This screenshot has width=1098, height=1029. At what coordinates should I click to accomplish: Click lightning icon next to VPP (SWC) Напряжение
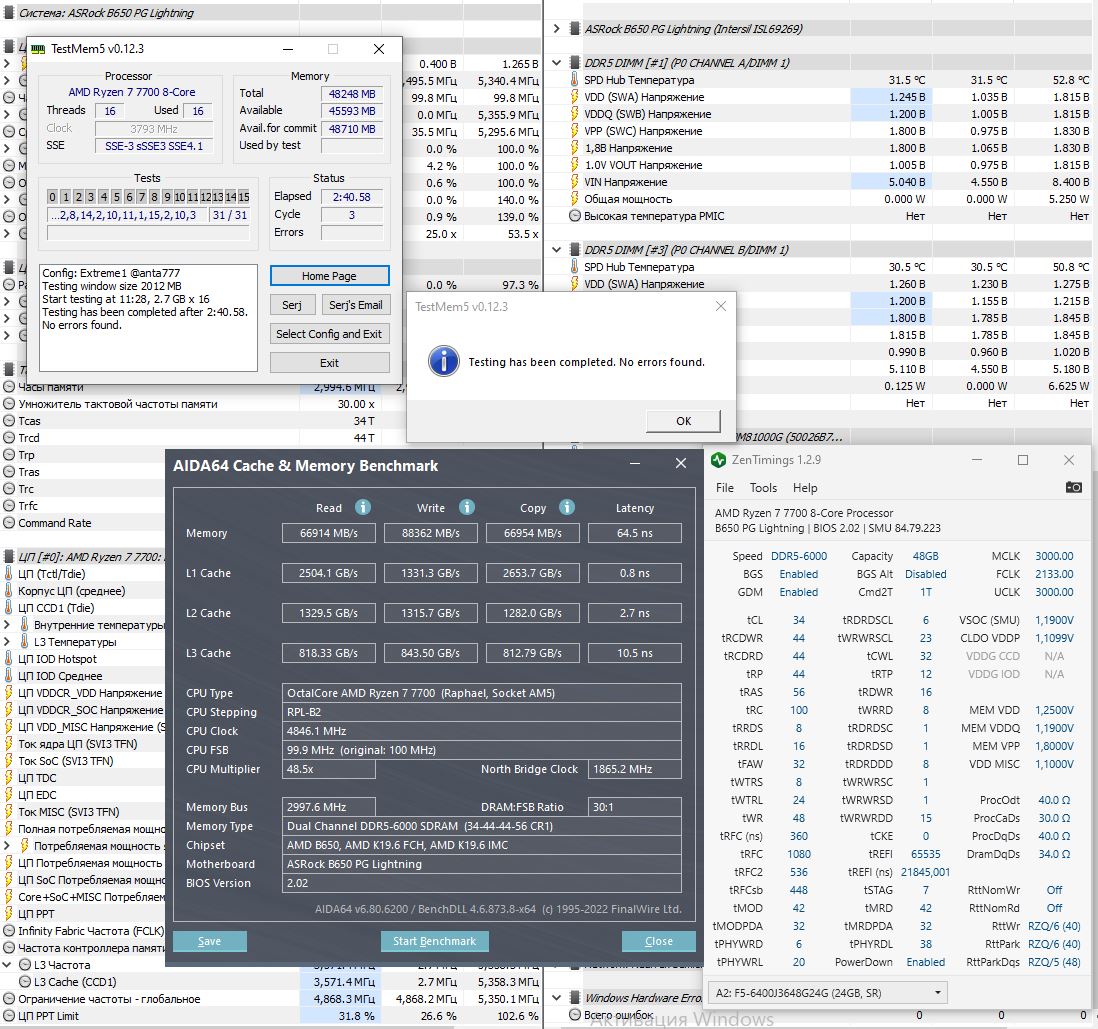point(575,131)
